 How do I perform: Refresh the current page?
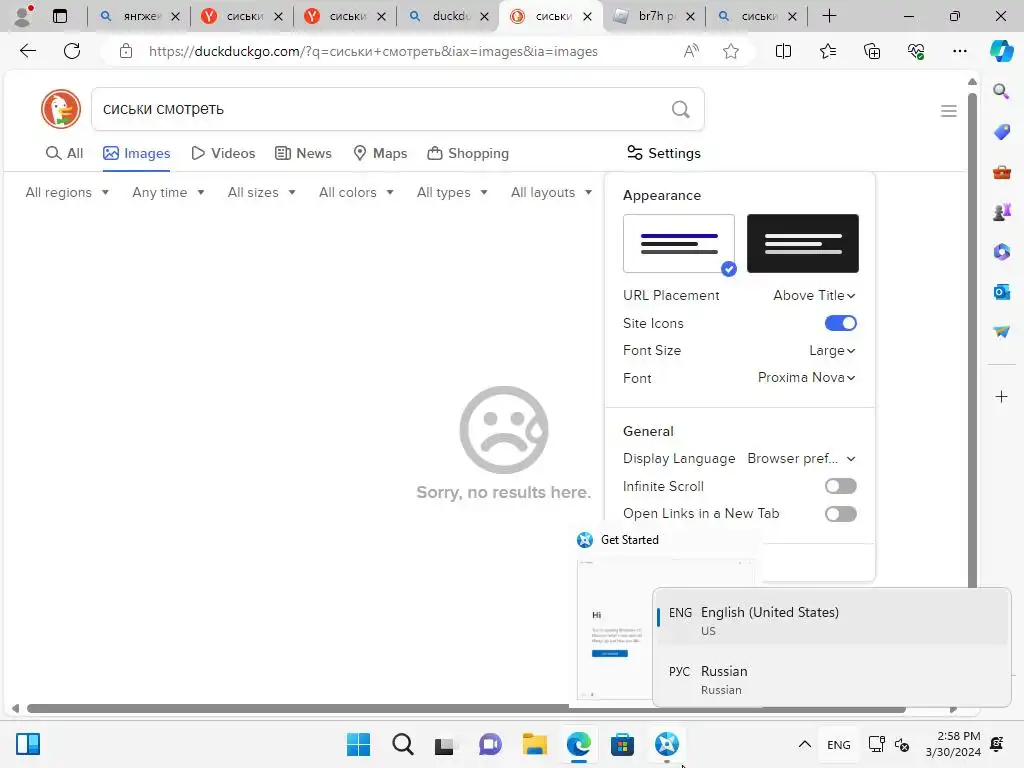pyautogui.click(x=72, y=51)
